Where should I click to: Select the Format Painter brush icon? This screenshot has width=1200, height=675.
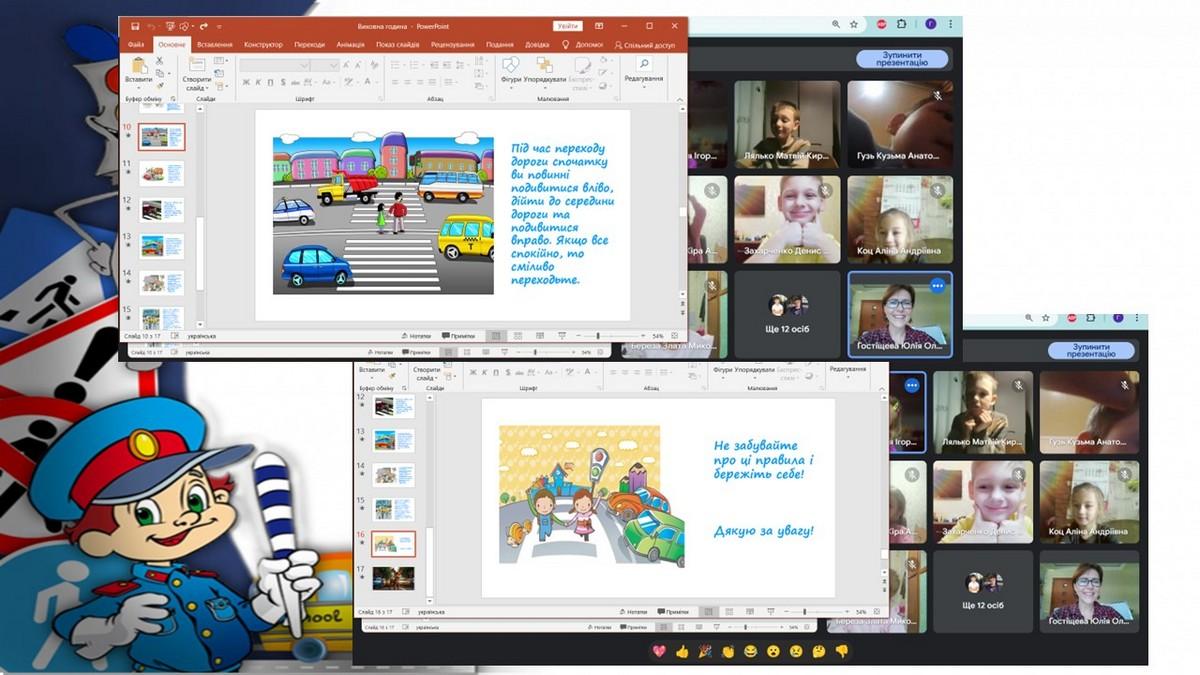159,85
